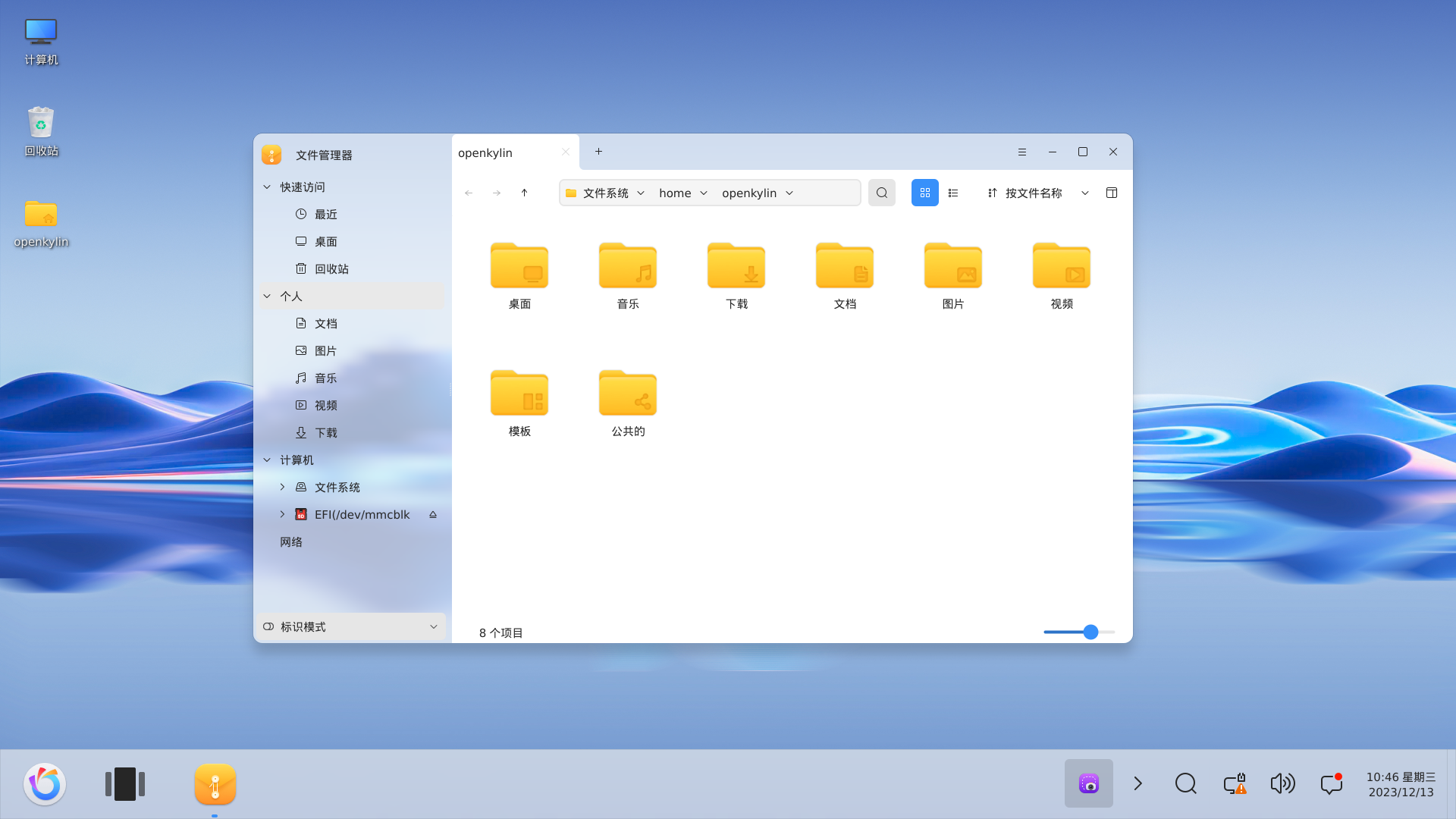This screenshot has height=819, width=1456.
Task: Open taskbar search
Action: point(1186,783)
